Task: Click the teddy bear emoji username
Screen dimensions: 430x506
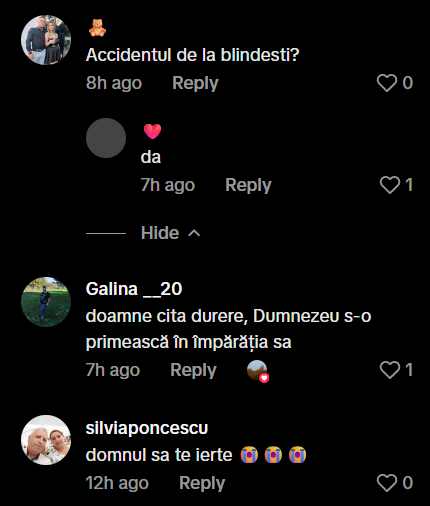Action: click(97, 28)
